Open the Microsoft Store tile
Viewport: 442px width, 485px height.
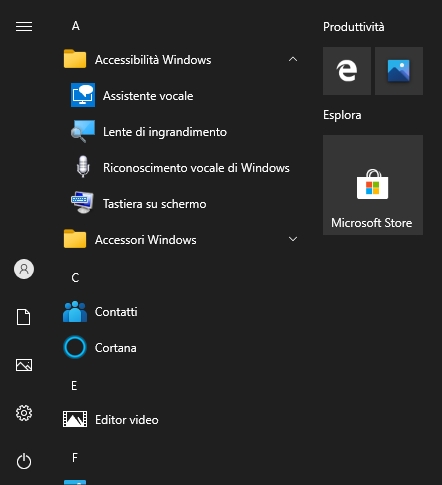point(373,185)
